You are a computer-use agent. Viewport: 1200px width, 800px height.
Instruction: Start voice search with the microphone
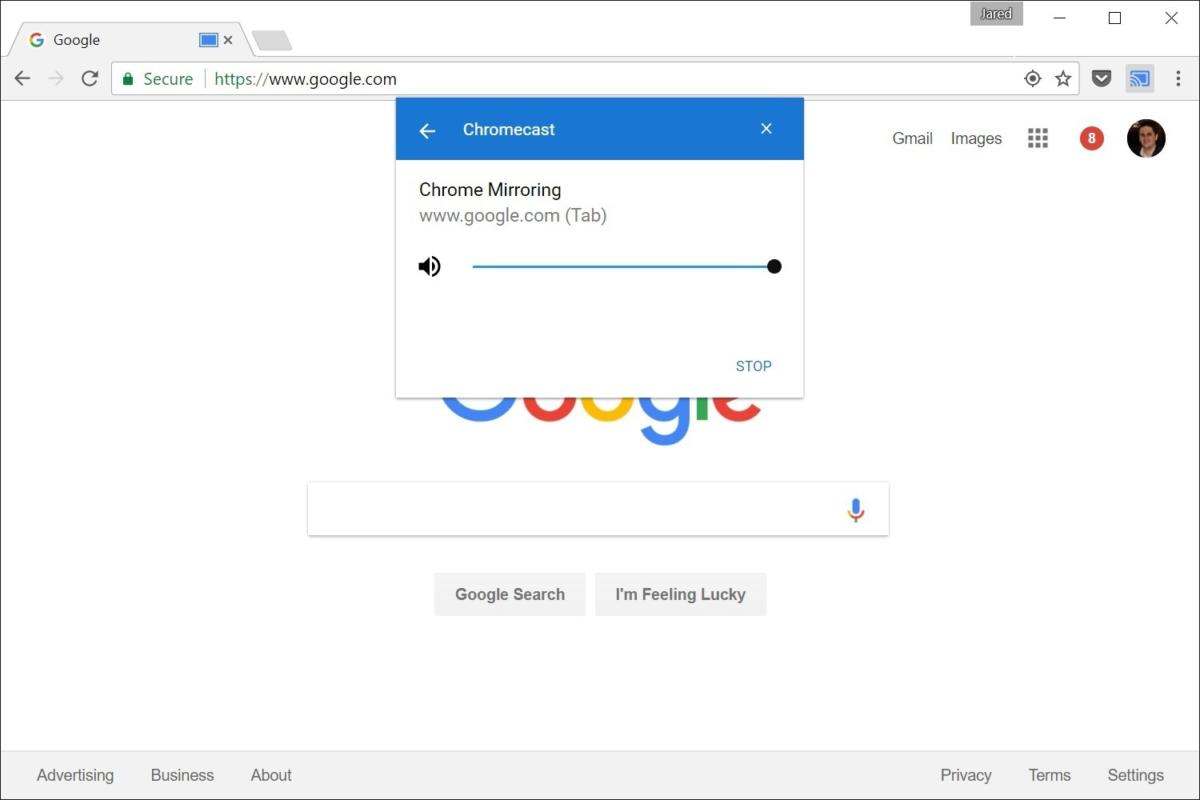tap(855, 510)
